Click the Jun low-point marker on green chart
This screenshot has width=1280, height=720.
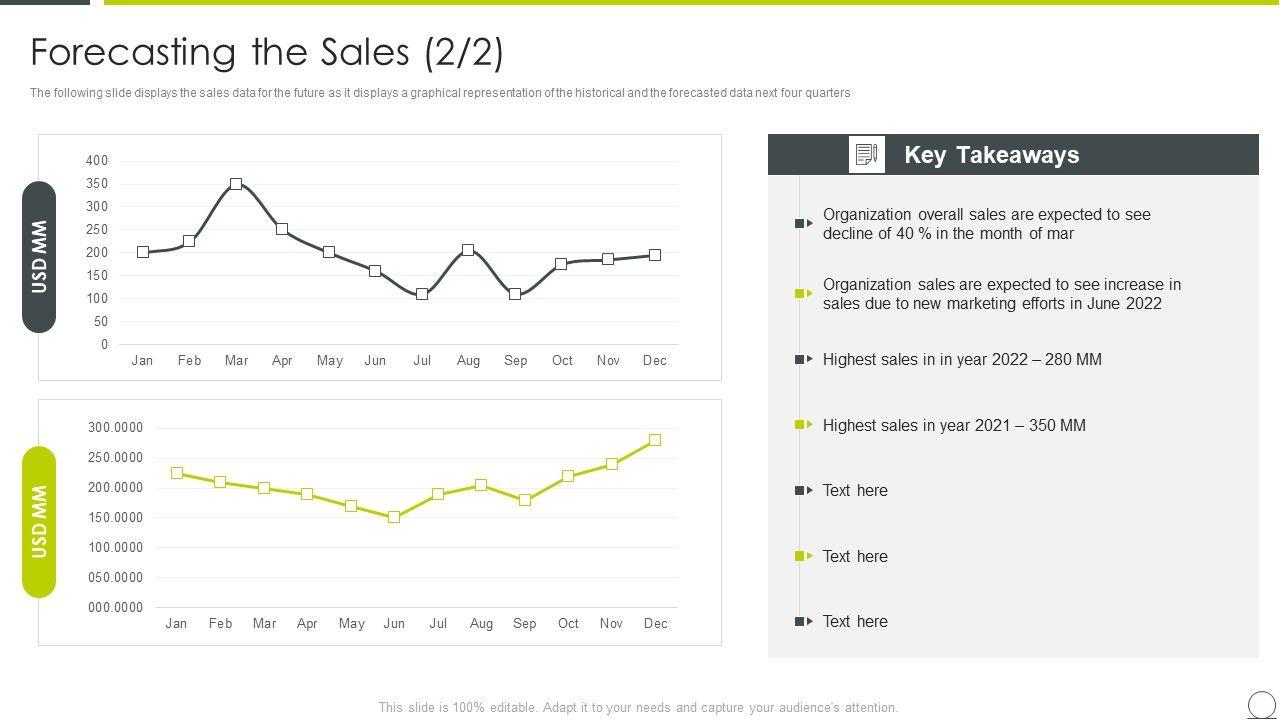pos(394,517)
